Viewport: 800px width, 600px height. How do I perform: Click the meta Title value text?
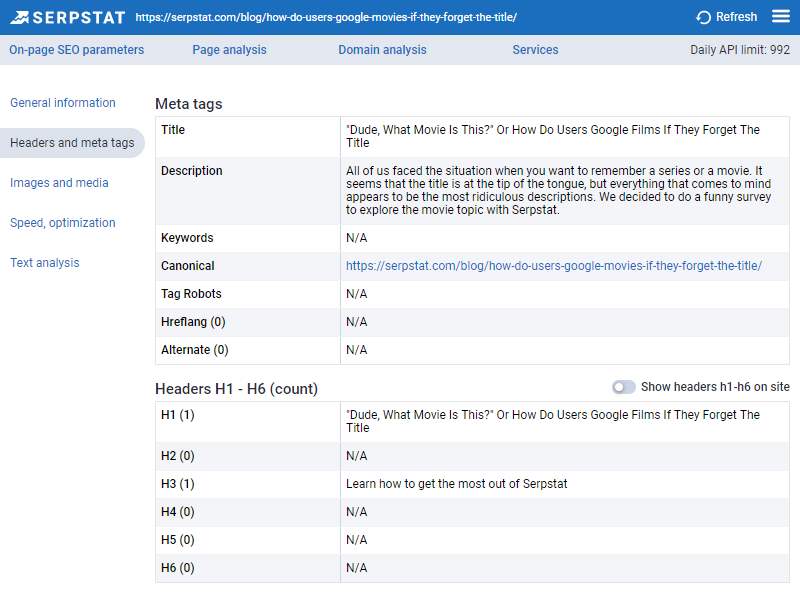click(x=553, y=136)
